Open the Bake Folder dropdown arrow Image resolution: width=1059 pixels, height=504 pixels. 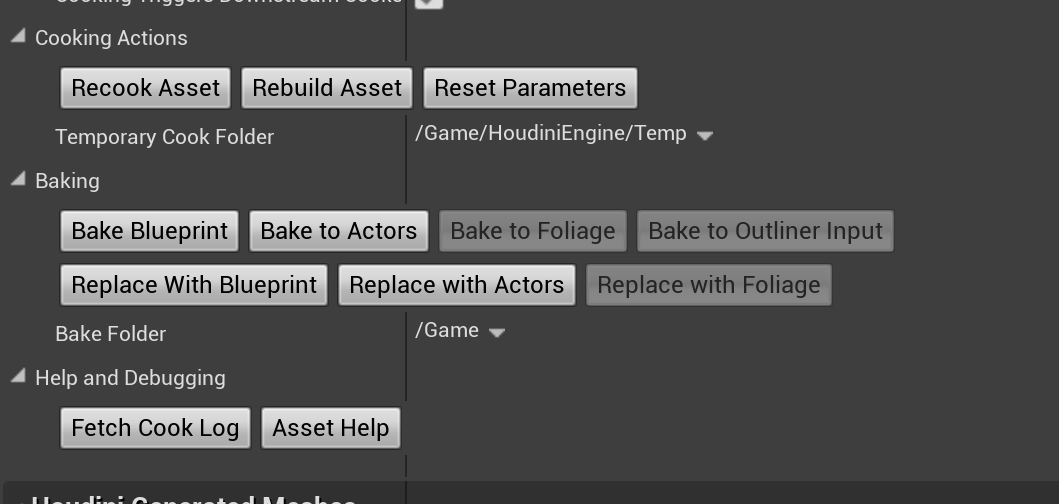click(496, 332)
